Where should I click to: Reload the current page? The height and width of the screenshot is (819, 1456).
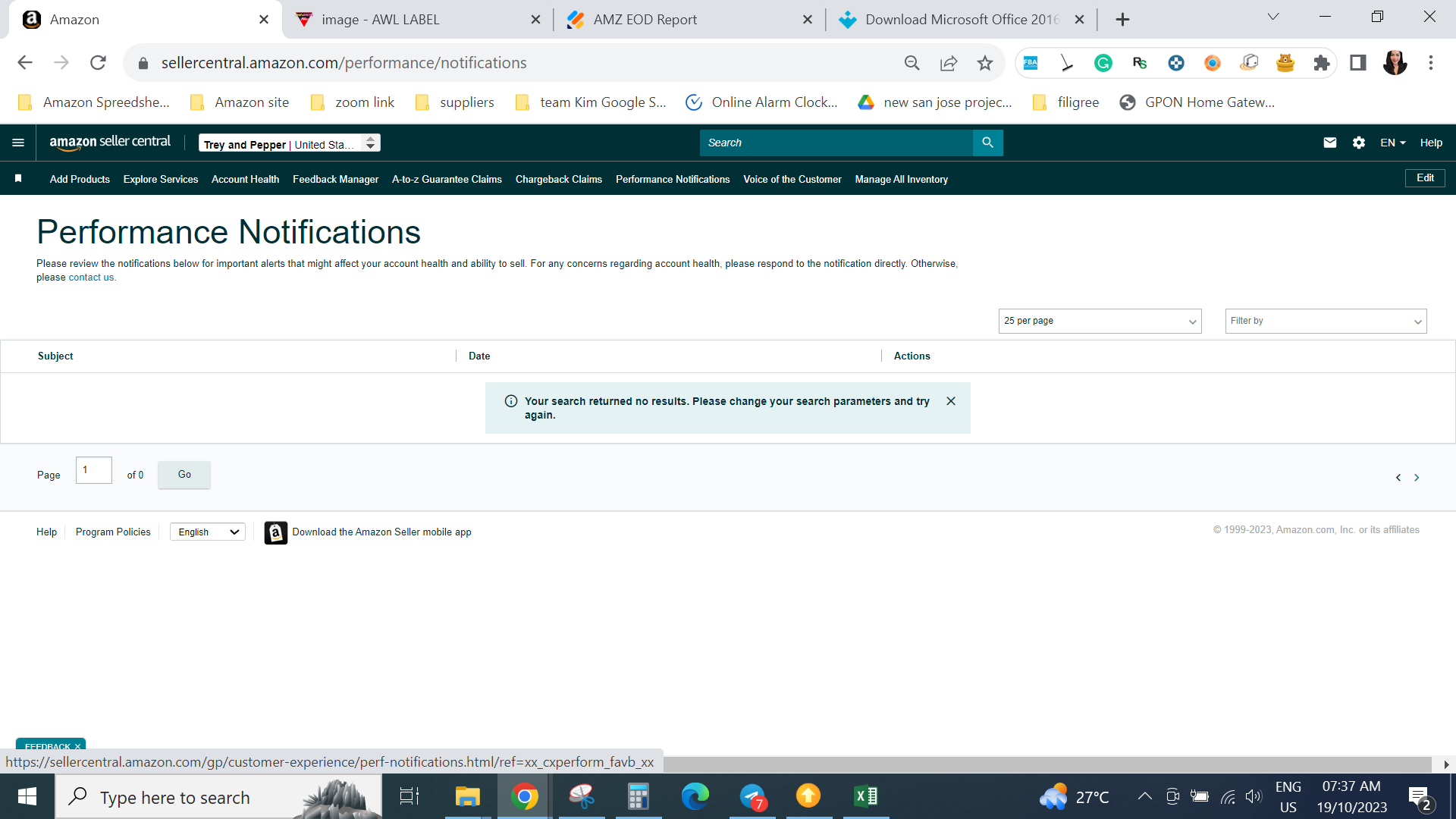pyautogui.click(x=98, y=63)
